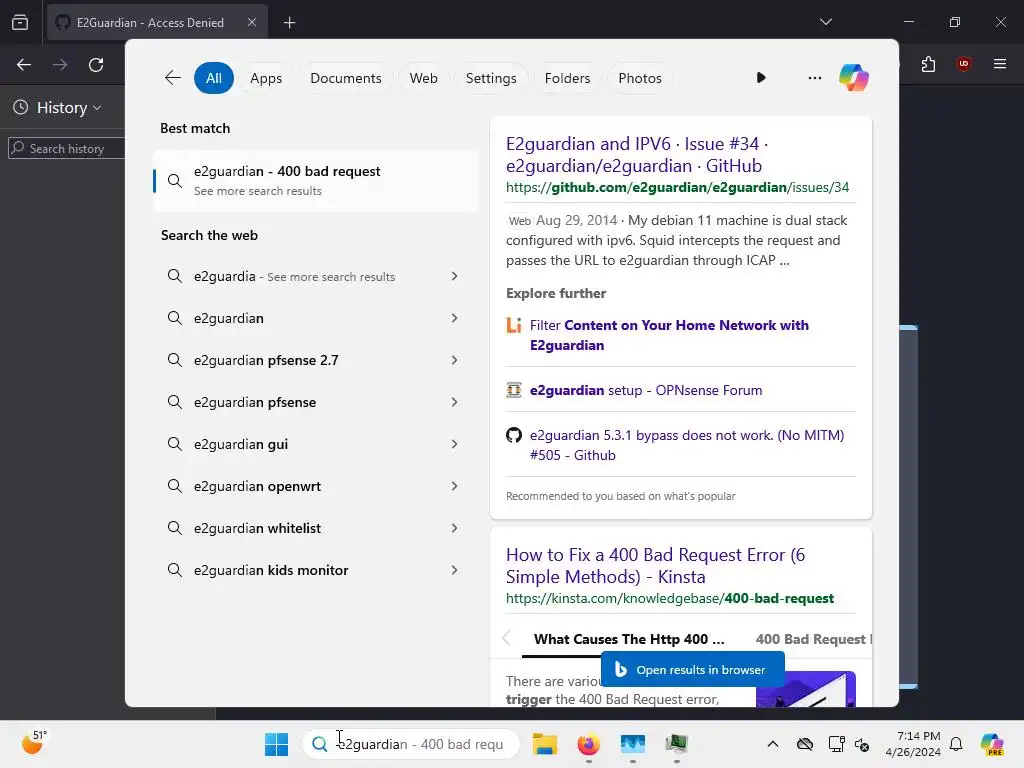Open Firefox hamburger application menu
Image resolution: width=1024 pixels, height=768 pixels.
click(1000, 64)
